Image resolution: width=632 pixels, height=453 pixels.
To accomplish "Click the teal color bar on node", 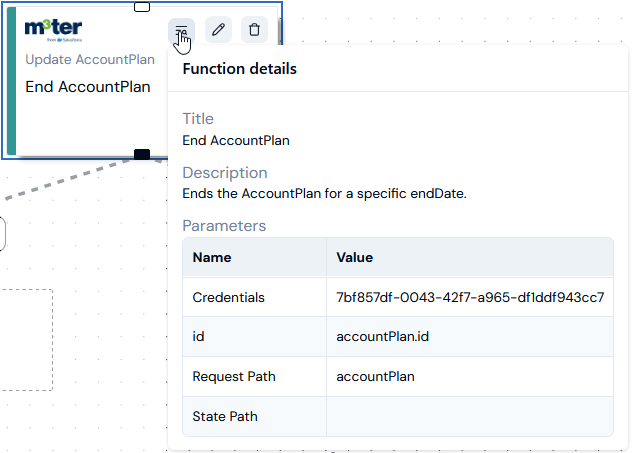I will (12, 81).
